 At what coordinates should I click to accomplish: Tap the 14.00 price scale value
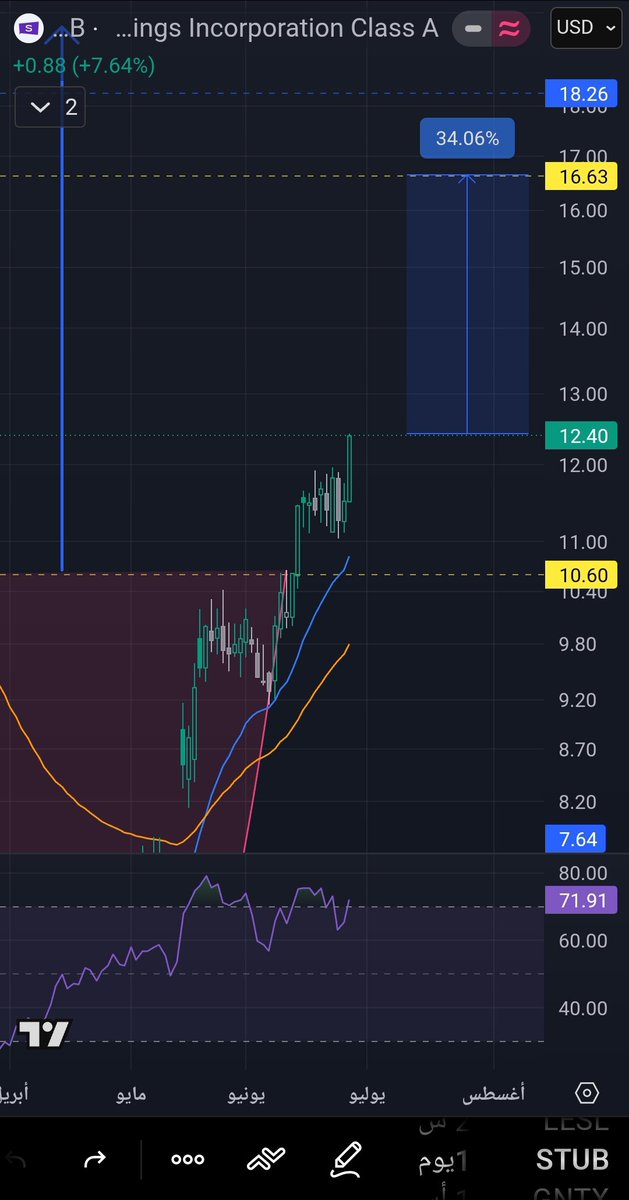pyautogui.click(x=583, y=329)
